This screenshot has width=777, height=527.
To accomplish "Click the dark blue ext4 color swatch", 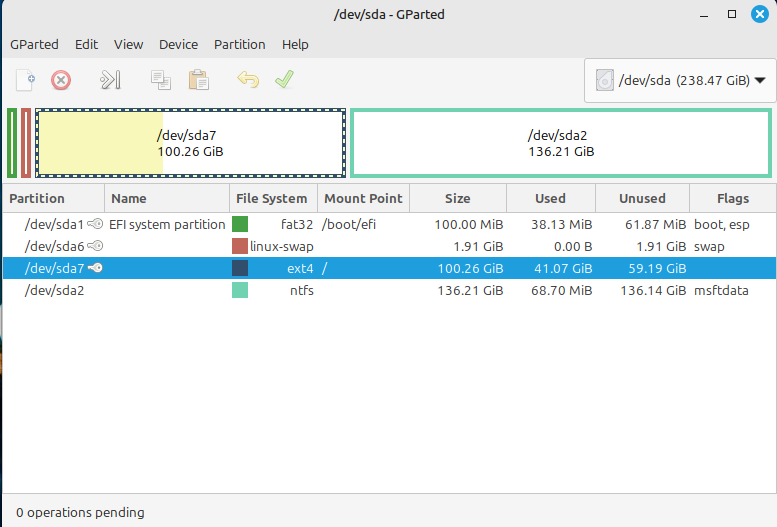I will point(240,268).
